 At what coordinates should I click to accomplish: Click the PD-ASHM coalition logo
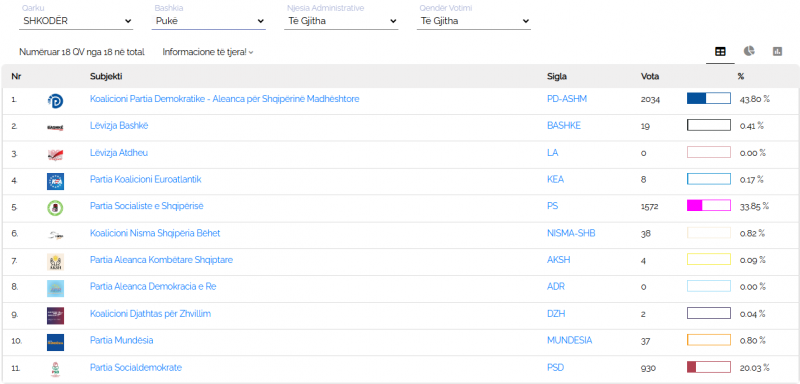(x=55, y=101)
